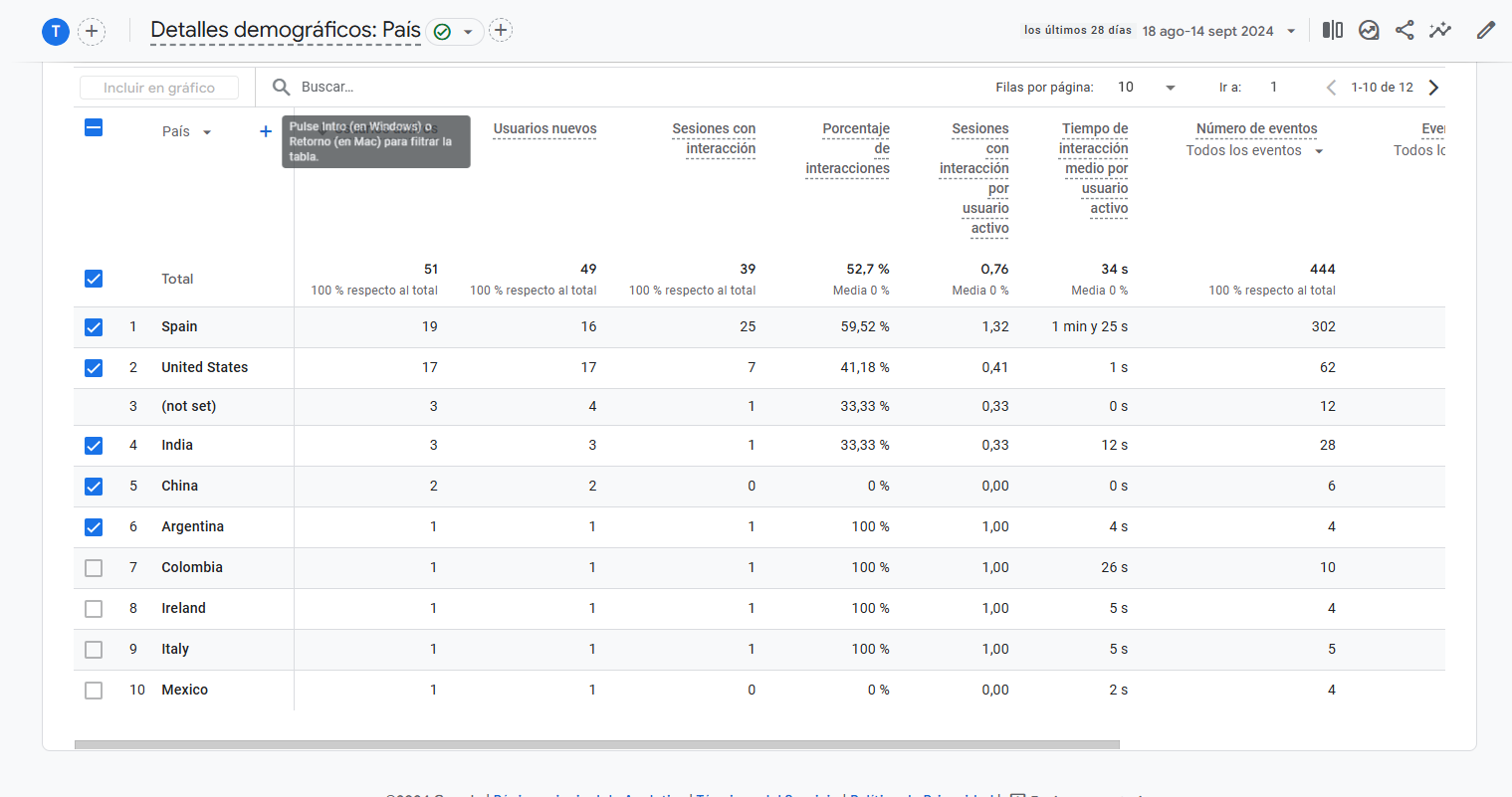Click the Incluir en gráfico button
1512x797 pixels.
[159, 88]
